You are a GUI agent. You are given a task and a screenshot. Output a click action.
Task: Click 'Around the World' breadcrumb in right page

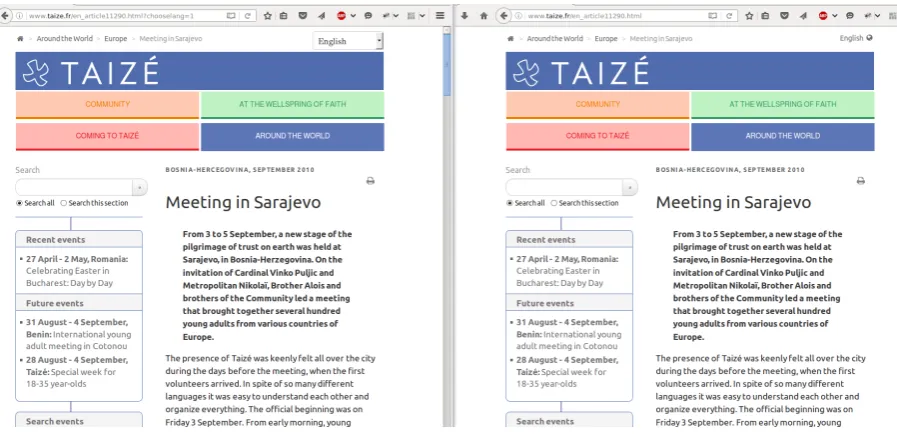point(554,39)
